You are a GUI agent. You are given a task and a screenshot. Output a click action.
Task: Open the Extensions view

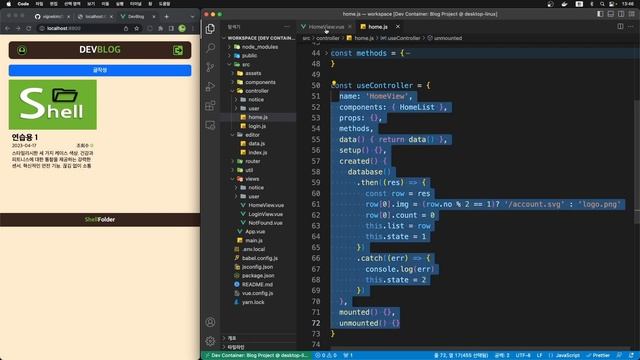click(x=210, y=106)
